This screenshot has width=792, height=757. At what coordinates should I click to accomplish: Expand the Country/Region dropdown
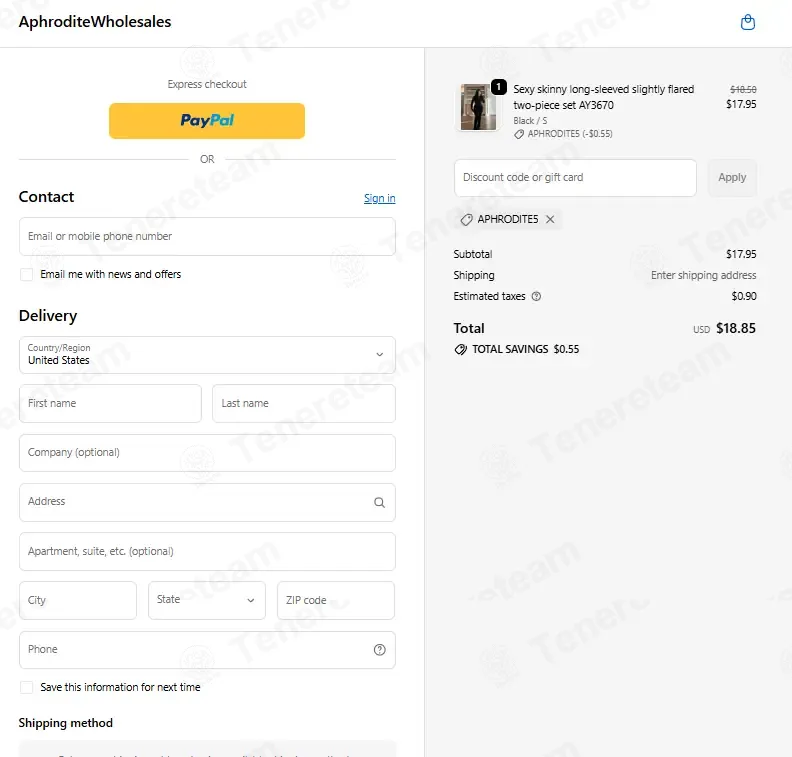[x=207, y=355]
